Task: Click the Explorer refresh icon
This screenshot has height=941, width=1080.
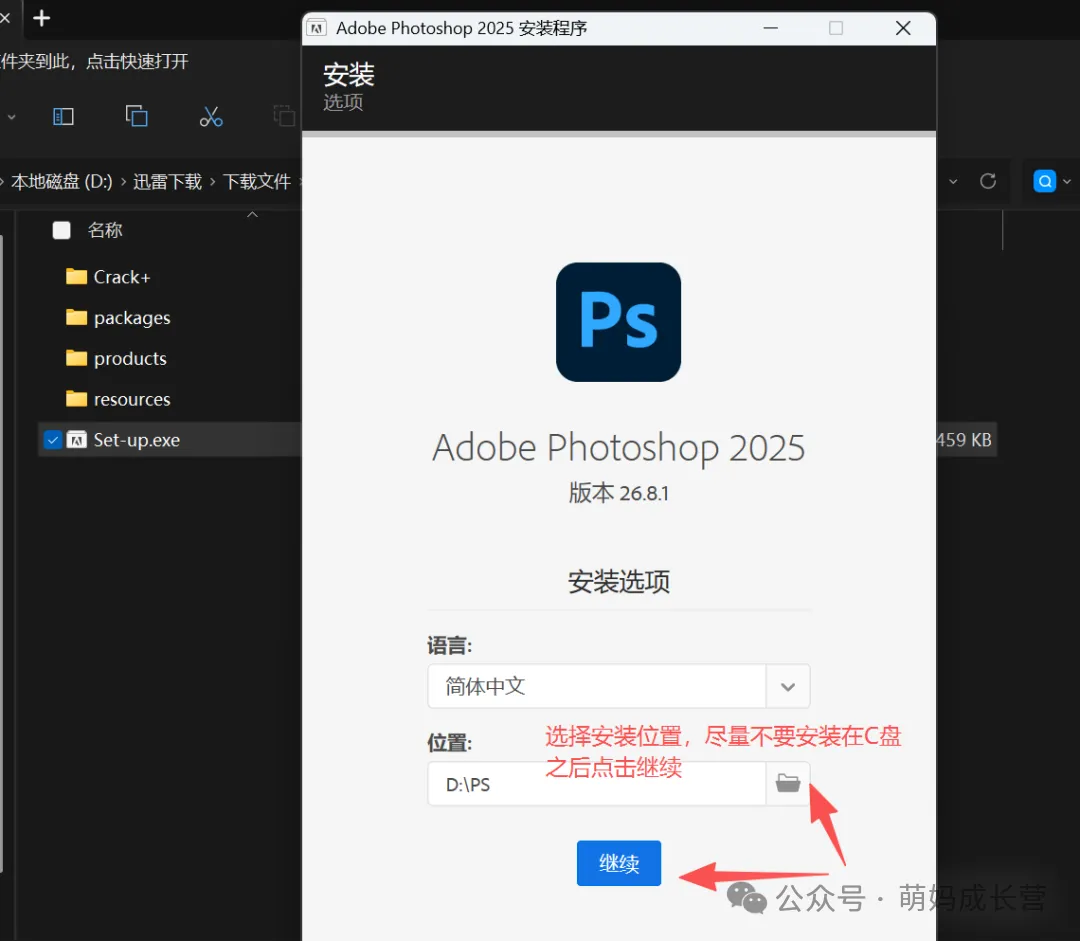Action: click(988, 181)
